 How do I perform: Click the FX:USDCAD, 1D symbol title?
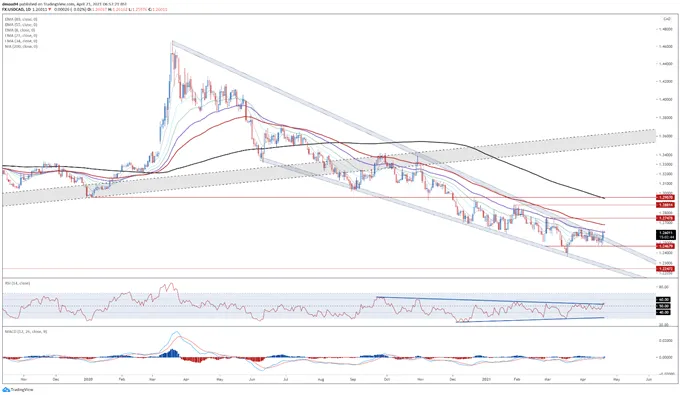[15, 9]
